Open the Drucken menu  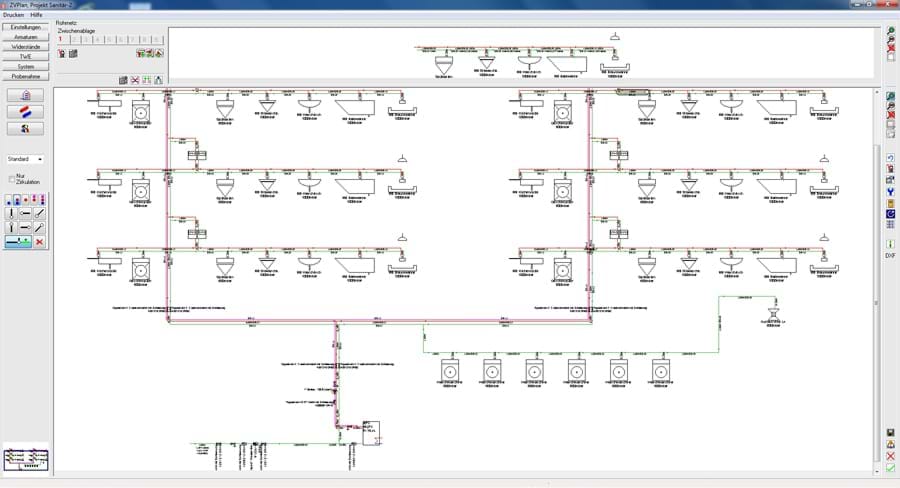(x=14, y=15)
